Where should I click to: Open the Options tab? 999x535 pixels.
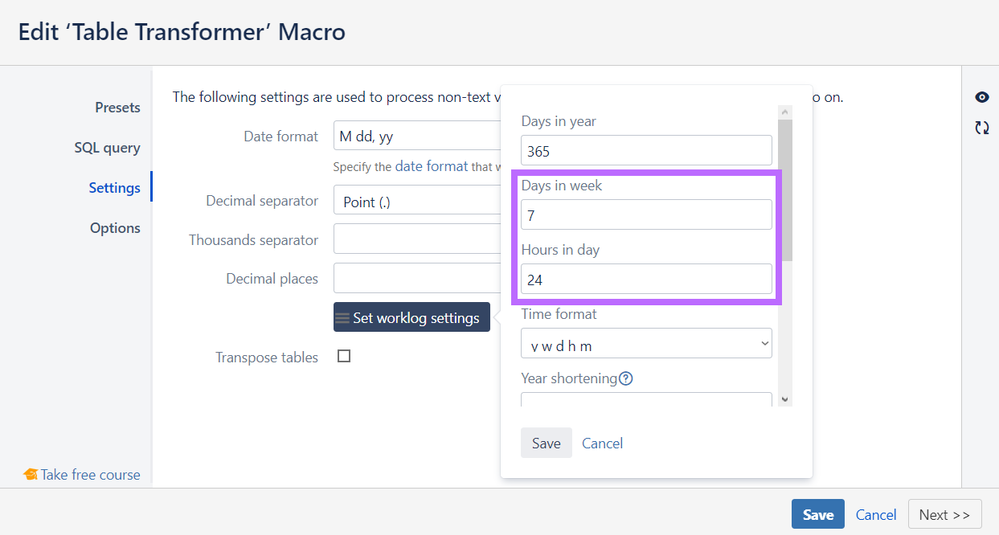[x=115, y=228]
